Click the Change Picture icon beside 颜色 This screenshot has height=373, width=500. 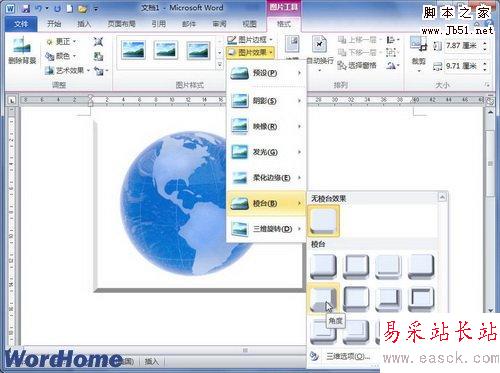point(98,56)
